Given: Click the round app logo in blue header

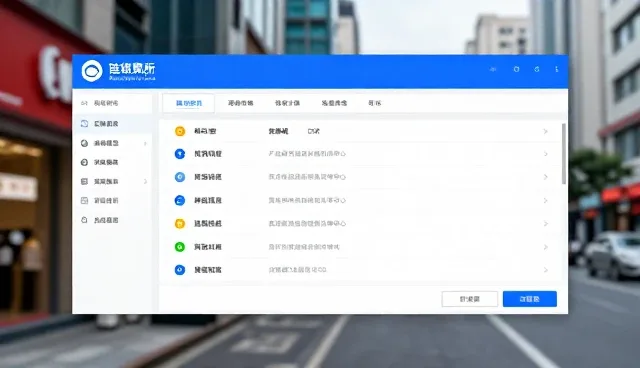Looking at the screenshot, I should (x=92, y=71).
